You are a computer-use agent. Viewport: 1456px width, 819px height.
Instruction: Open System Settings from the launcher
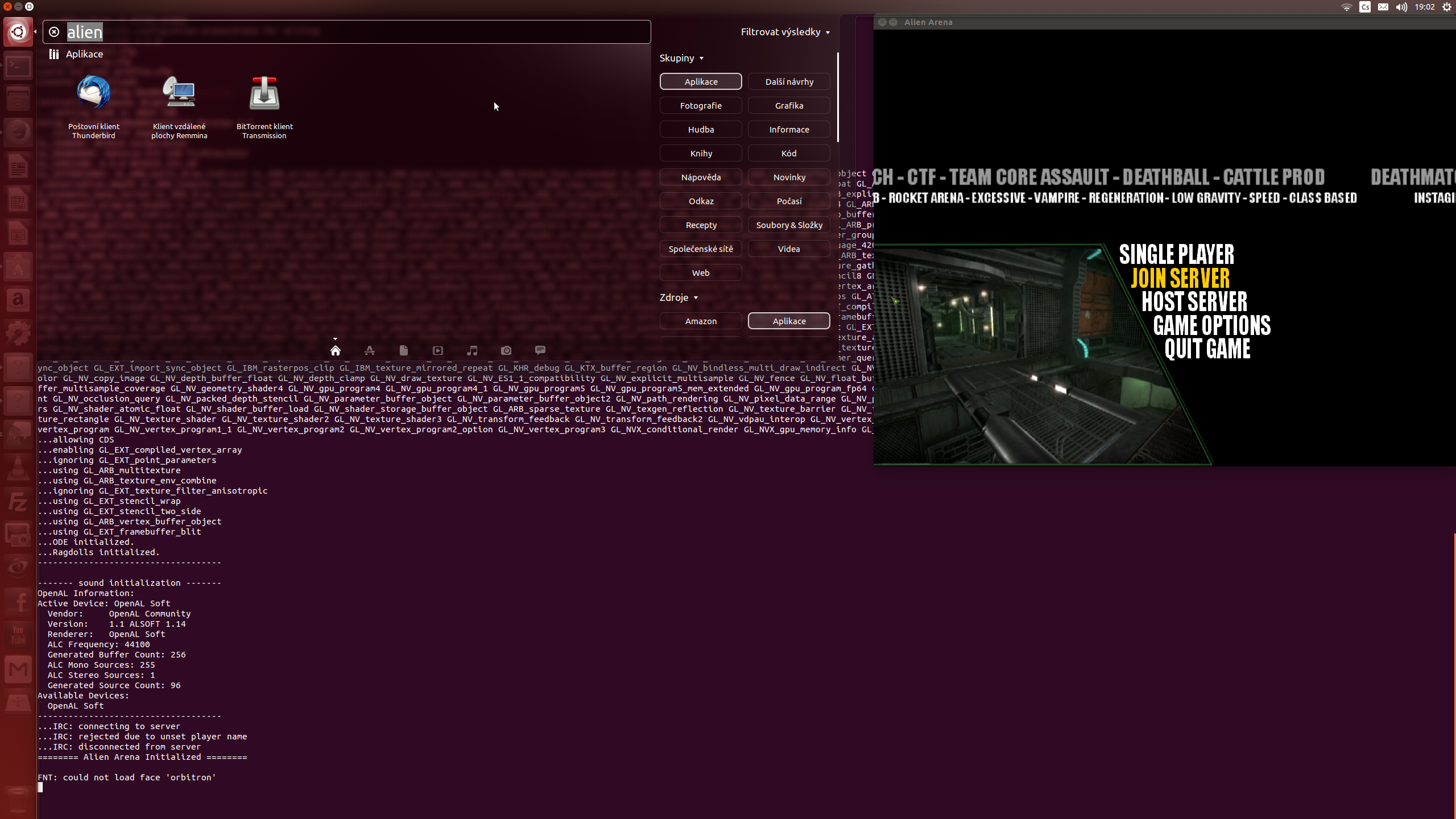pyautogui.click(x=18, y=333)
